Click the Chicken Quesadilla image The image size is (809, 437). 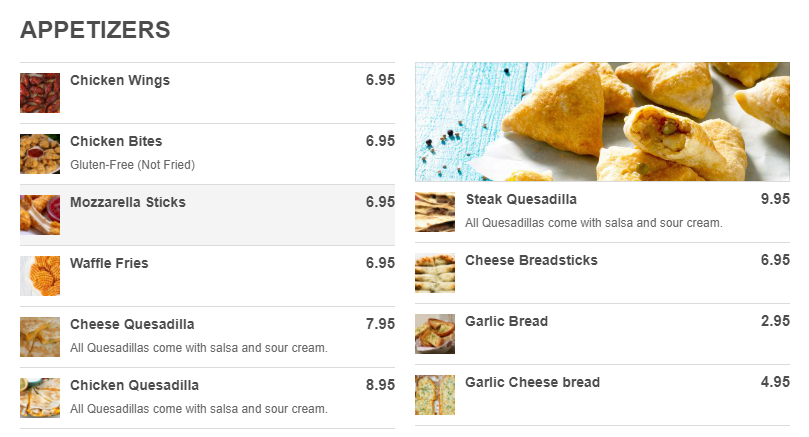40,398
